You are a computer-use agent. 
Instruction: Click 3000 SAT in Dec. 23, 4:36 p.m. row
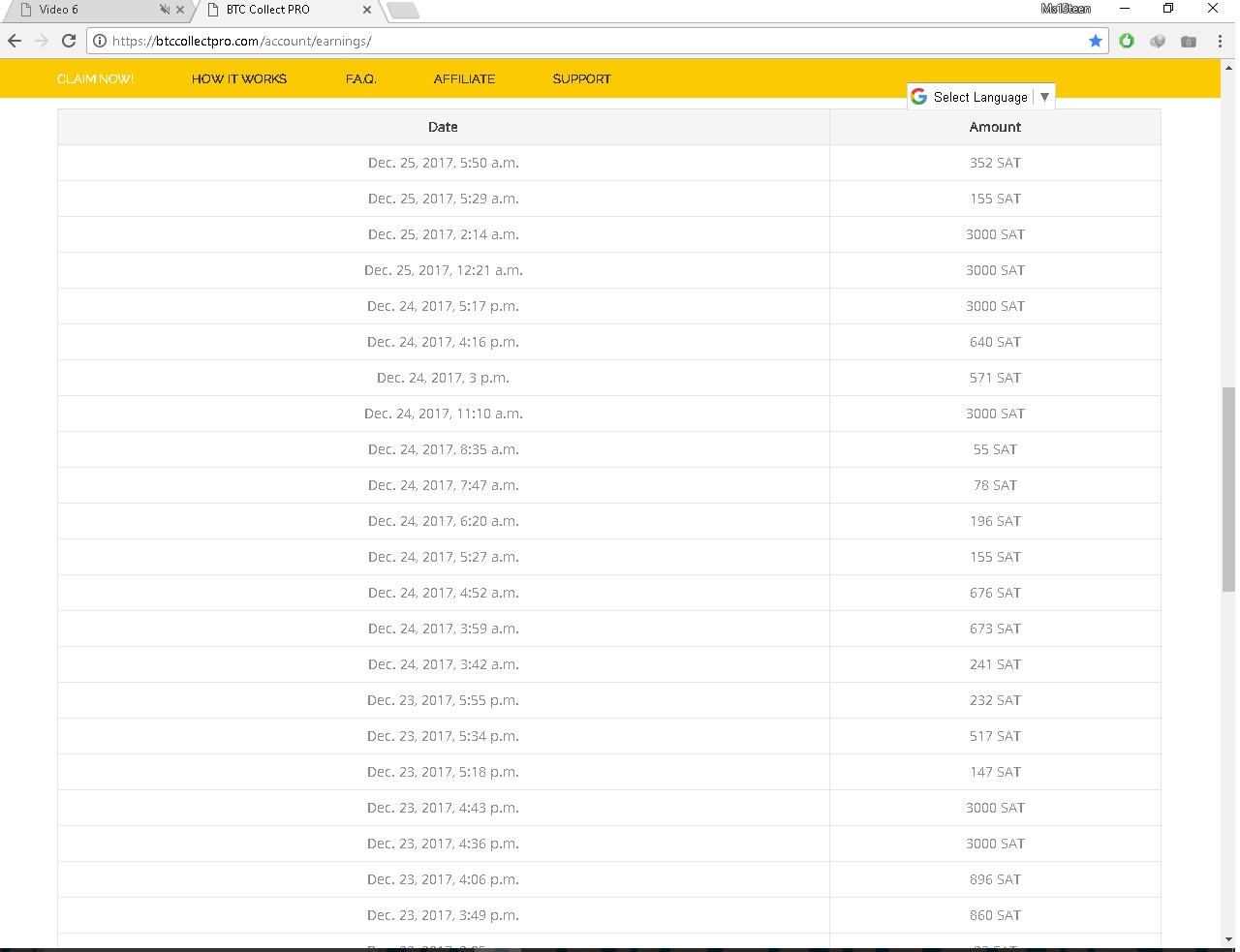tap(995, 844)
